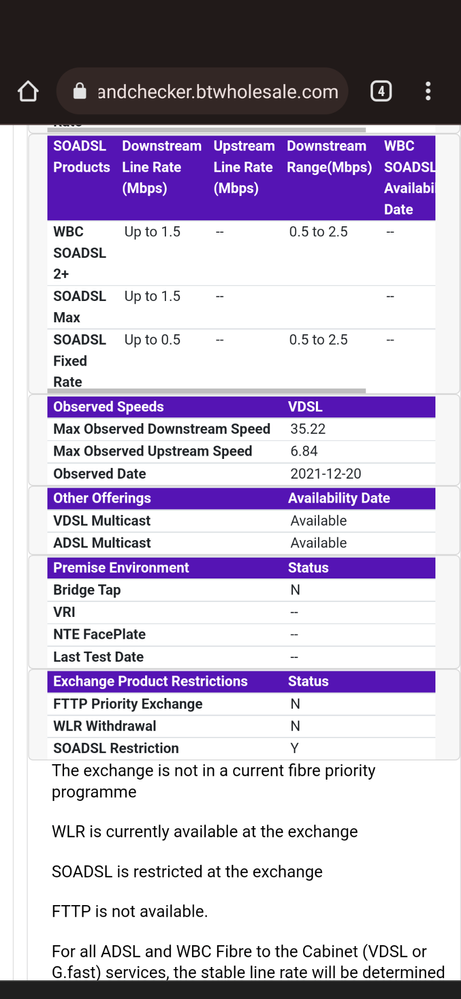461x999 pixels.
Task: Click the 35.22 downstream speed value
Action: coord(308,429)
